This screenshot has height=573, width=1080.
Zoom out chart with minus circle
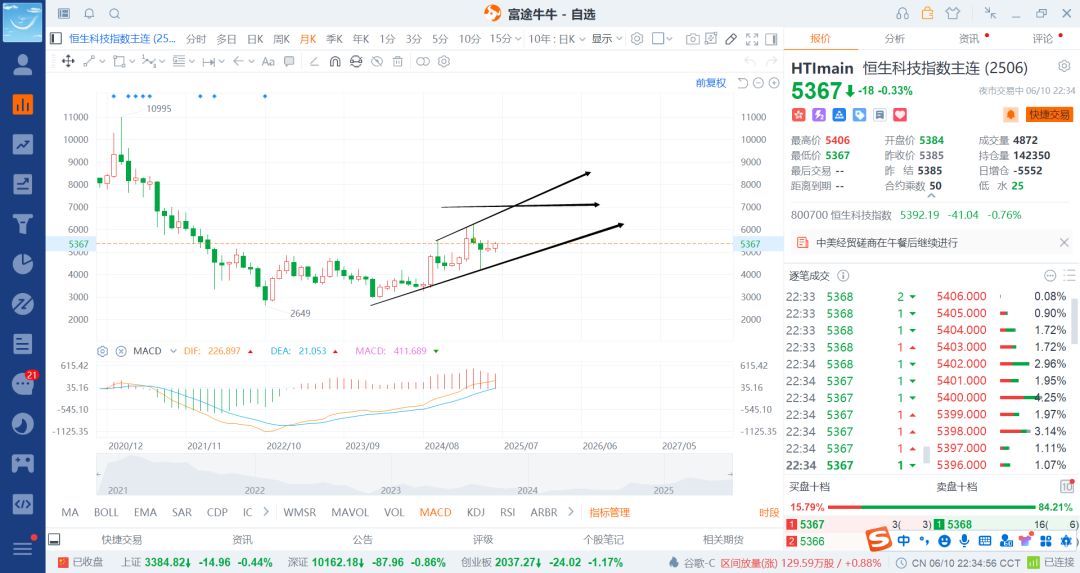[x=758, y=83]
